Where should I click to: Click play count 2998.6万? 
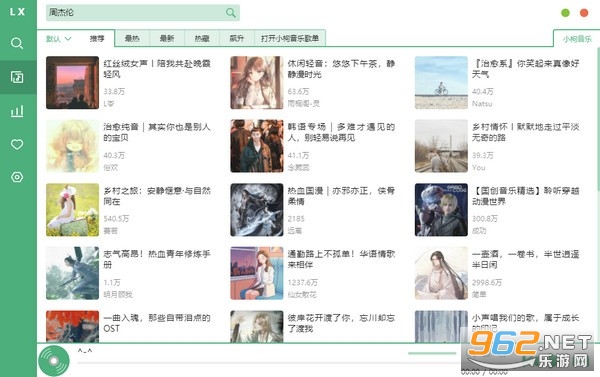click(x=487, y=282)
